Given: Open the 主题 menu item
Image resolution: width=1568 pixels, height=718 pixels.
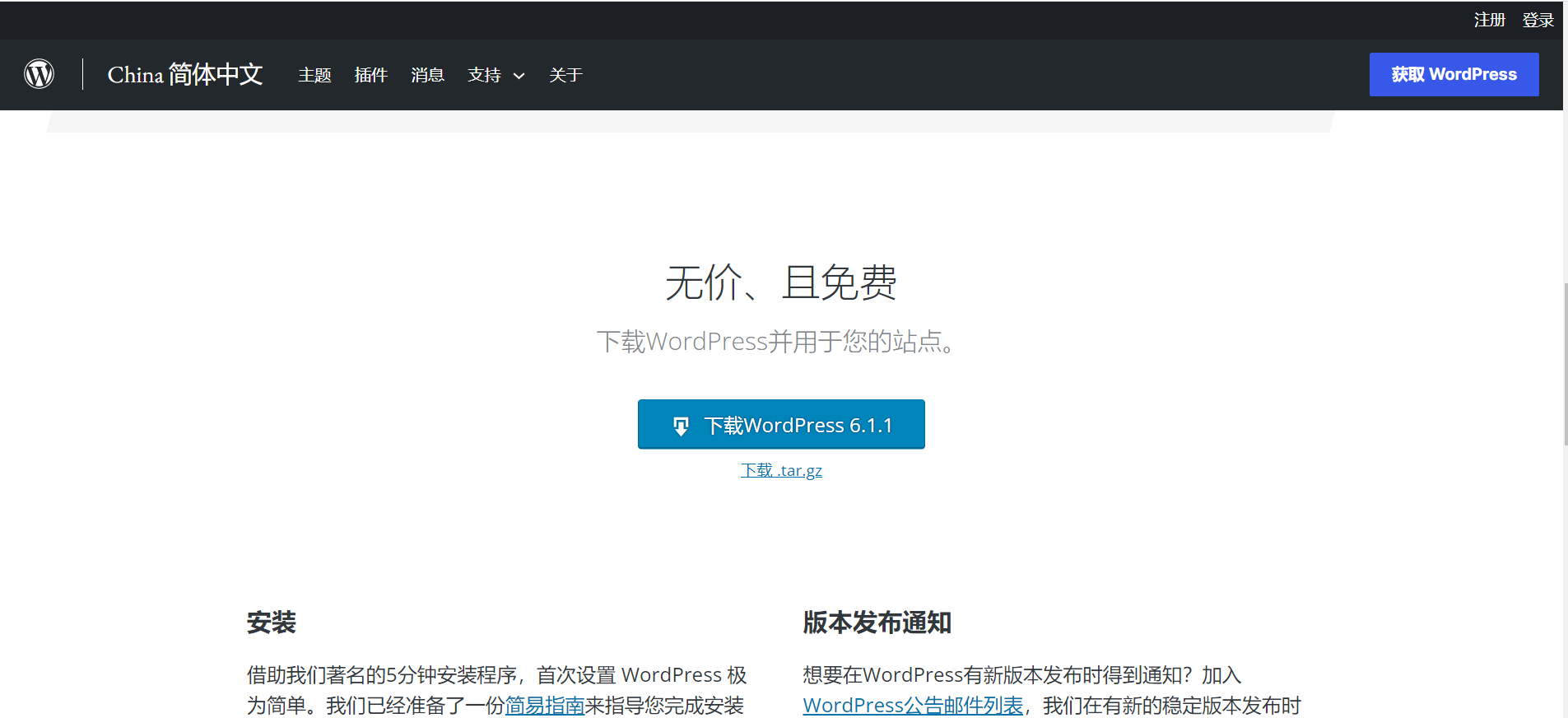Looking at the screenshot, I should click(x=314, y=75).
